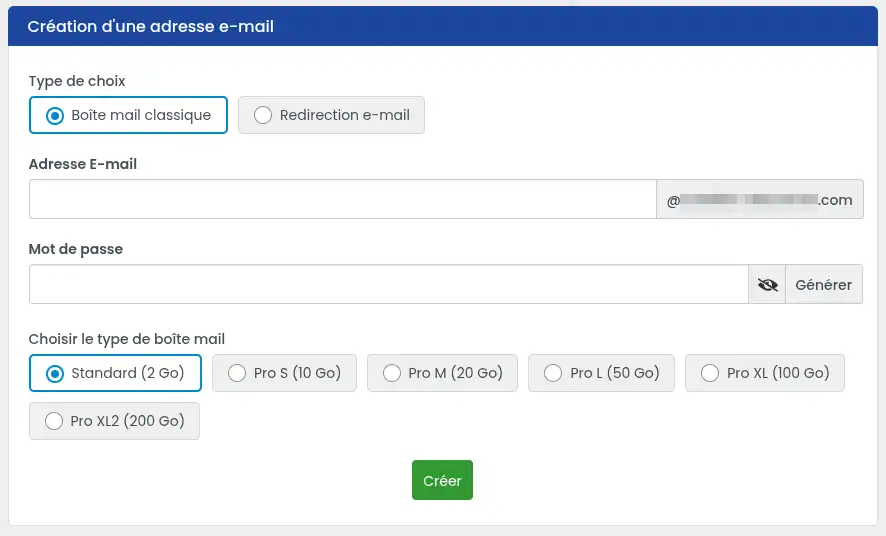Click the blurred @ domain suffix ending in .com
The width and height of the screenshot is (886, 536).
pos(760,199)
